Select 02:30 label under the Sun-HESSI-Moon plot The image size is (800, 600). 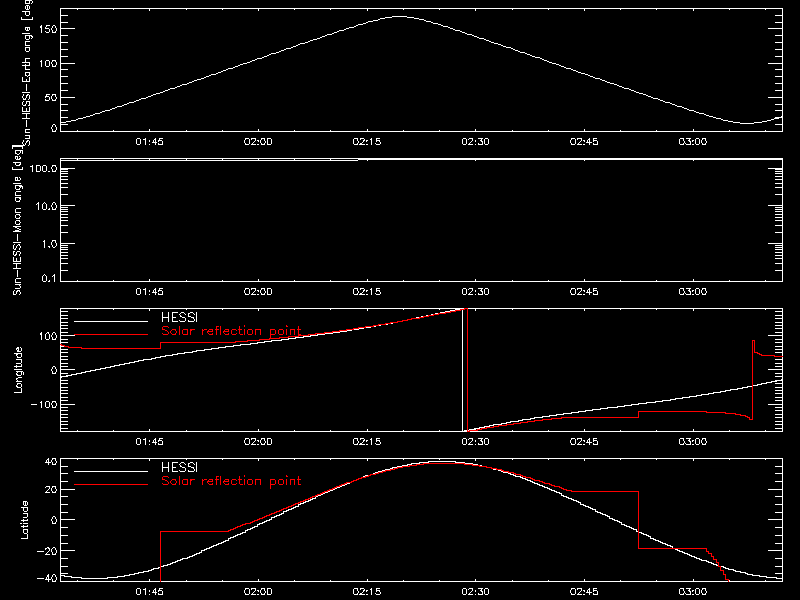pyautogui.click(x=476, y=292)
